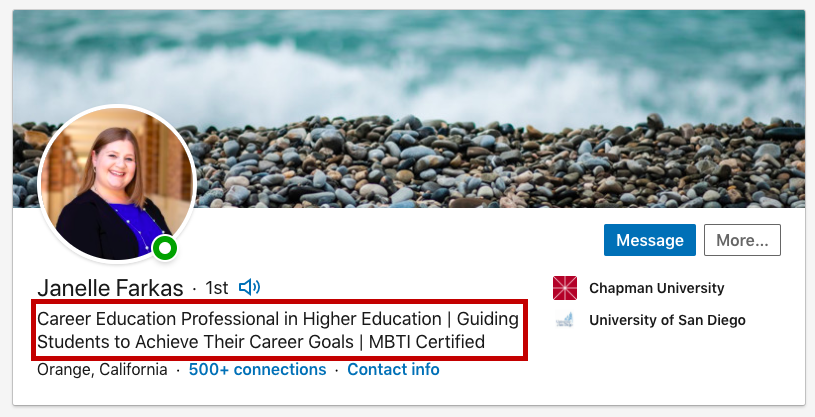Screen dimensions: 815x417
Task: Click the word "Guiding" in the headline
Action: [488, 319]
